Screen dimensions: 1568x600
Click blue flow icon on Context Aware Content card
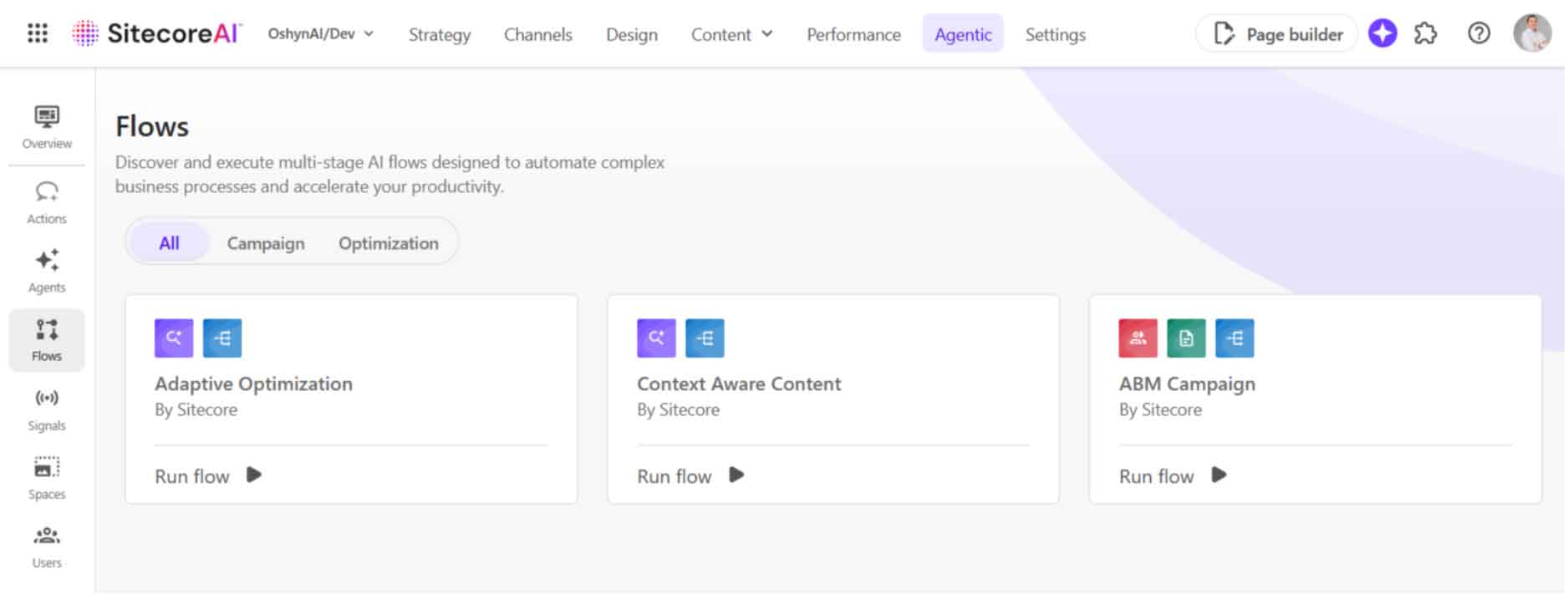pos(705,338)
